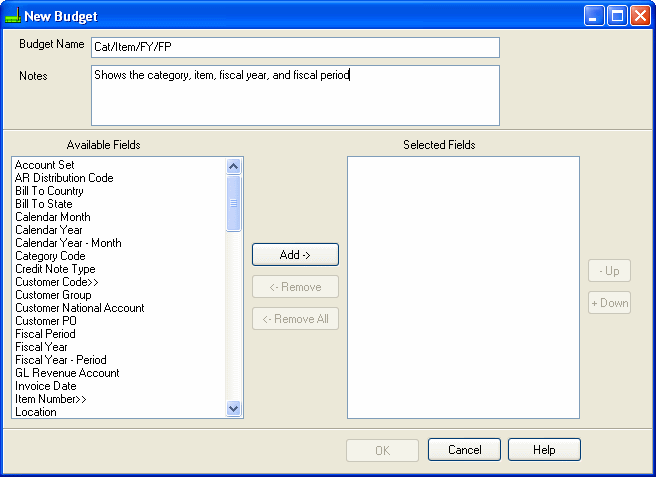Select Fiscal Year field from list
Viewport: 656px width, 477px height.
(x=41, y=347)
